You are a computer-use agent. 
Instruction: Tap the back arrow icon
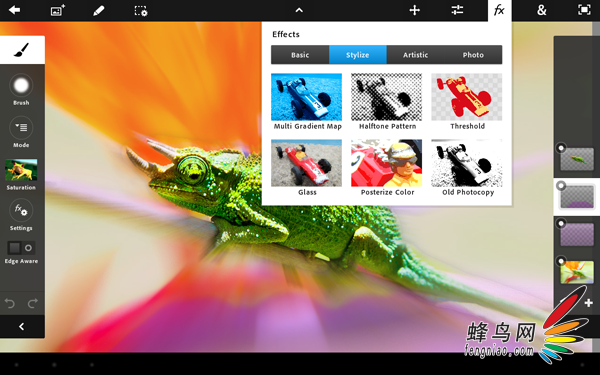coord(14,10)
